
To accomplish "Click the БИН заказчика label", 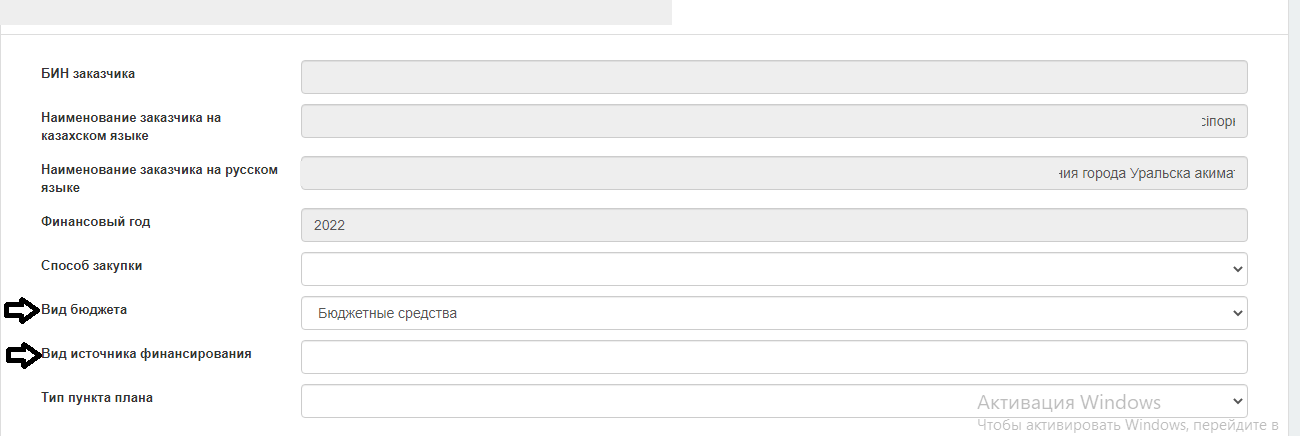I will click(x=88, y=73).
